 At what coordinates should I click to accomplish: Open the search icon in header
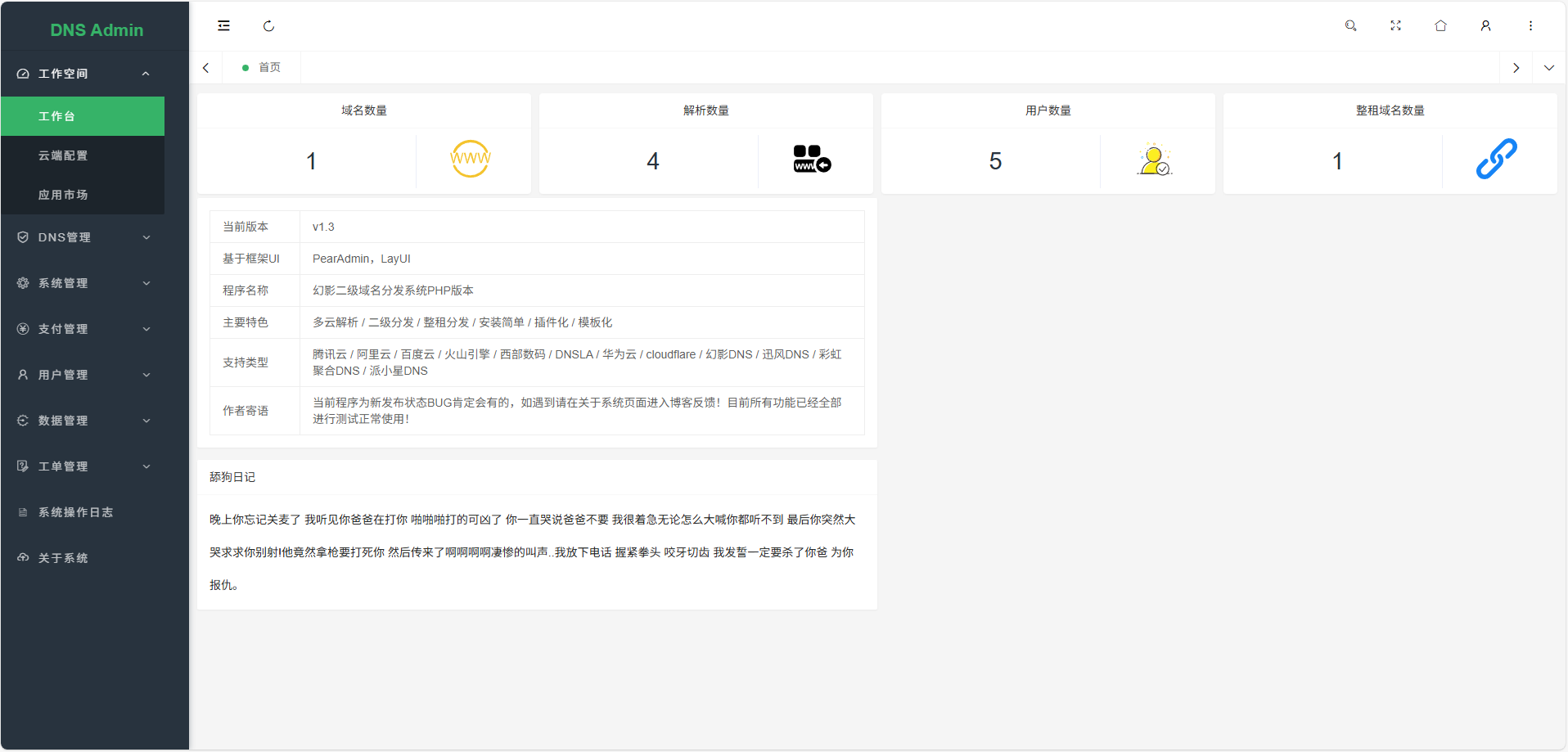tap(1350, 26)
